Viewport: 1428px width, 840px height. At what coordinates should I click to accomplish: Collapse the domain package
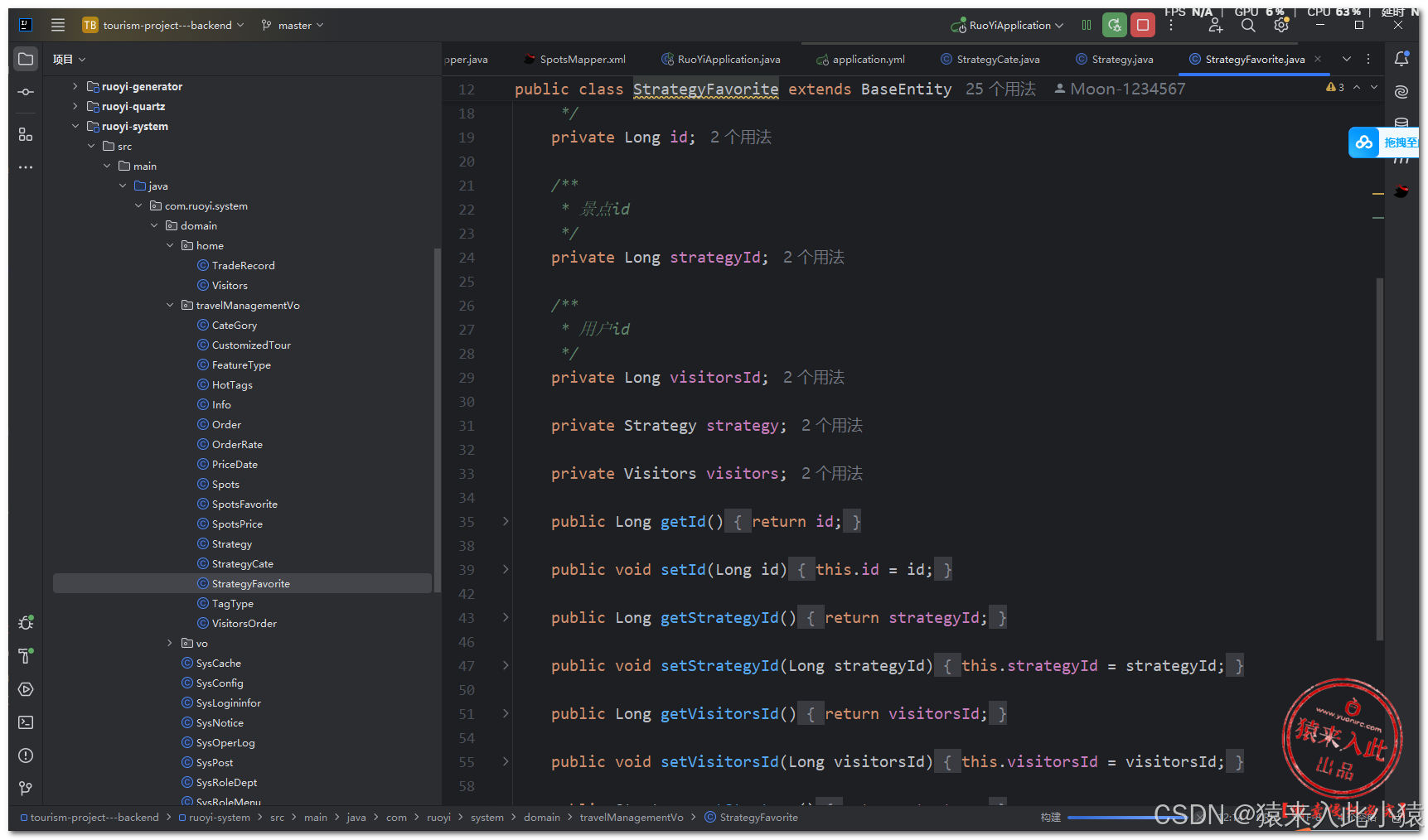(154, 225)
